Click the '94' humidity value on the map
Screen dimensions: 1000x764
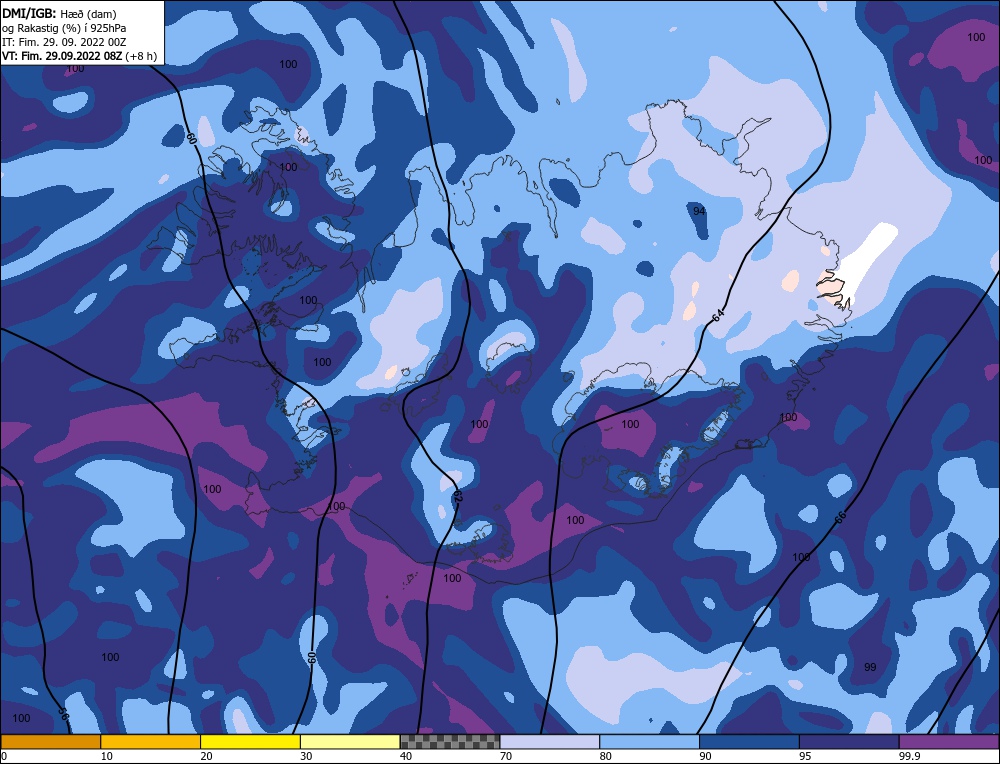[x=700, y=210]
